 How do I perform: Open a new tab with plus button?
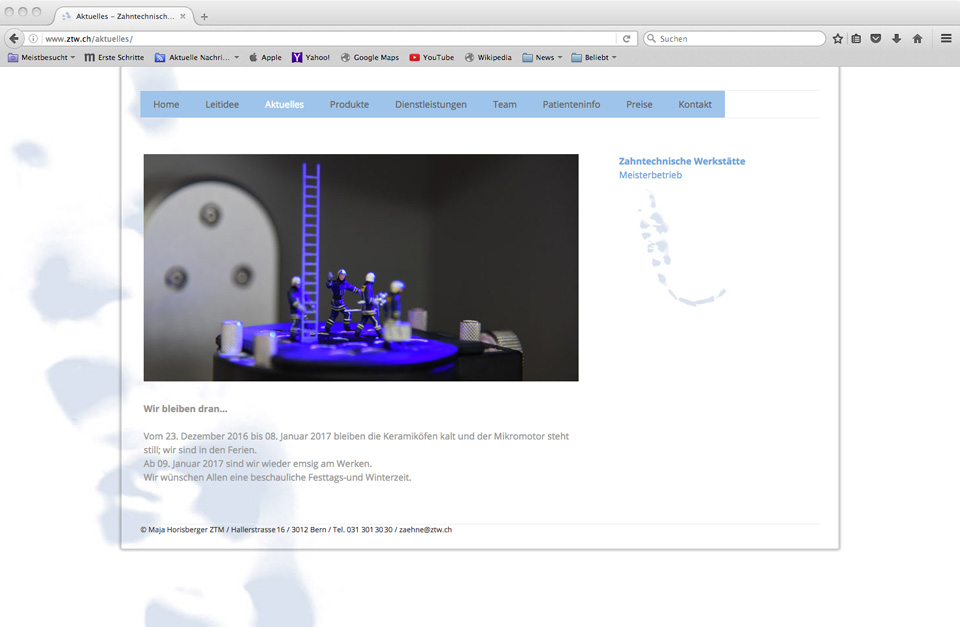pos(204,17)
